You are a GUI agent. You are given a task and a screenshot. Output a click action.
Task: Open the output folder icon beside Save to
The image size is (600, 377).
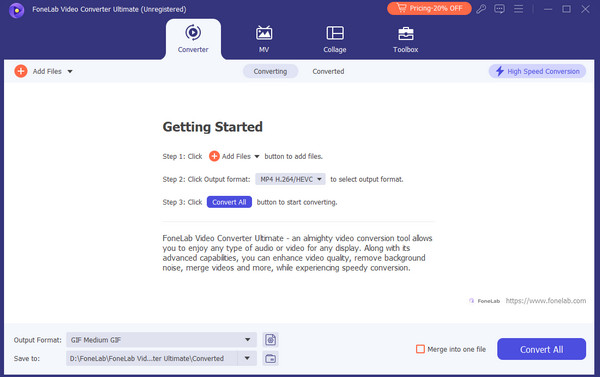(x=271, y=359)
